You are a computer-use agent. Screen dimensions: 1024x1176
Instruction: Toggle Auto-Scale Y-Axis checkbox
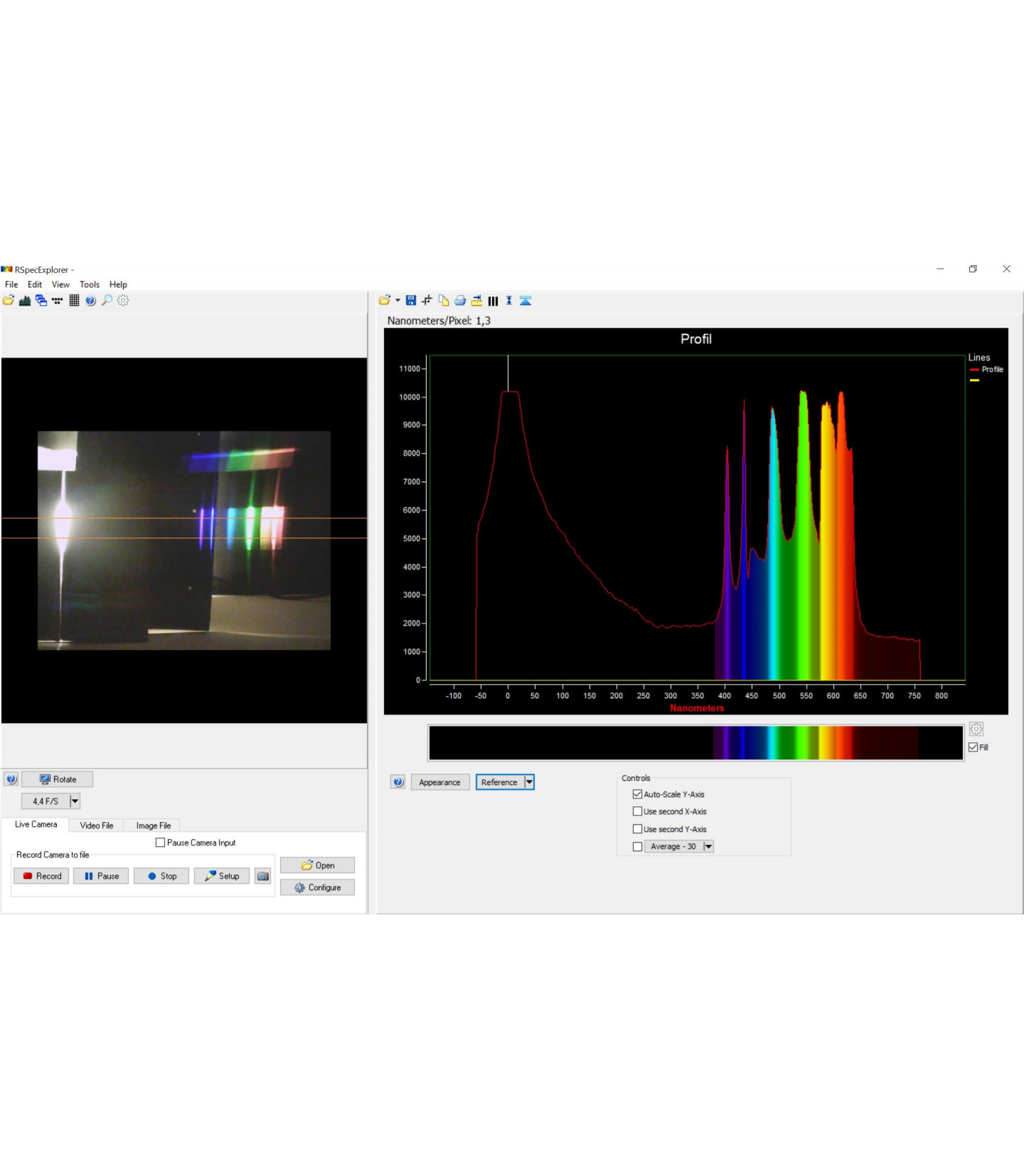coord(637,794)
